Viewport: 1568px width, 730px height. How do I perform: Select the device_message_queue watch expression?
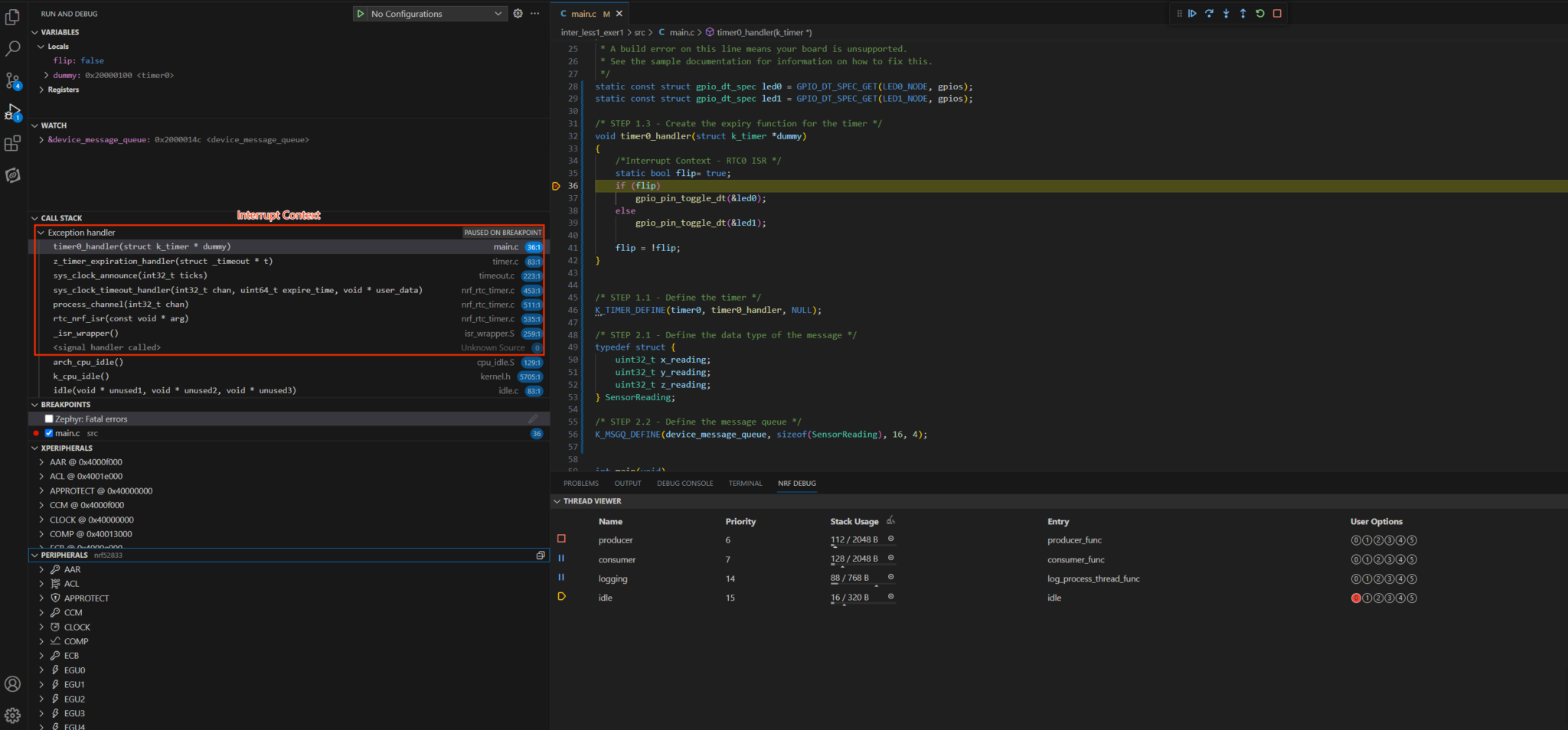pyautogui.click(x=176, y=139)
